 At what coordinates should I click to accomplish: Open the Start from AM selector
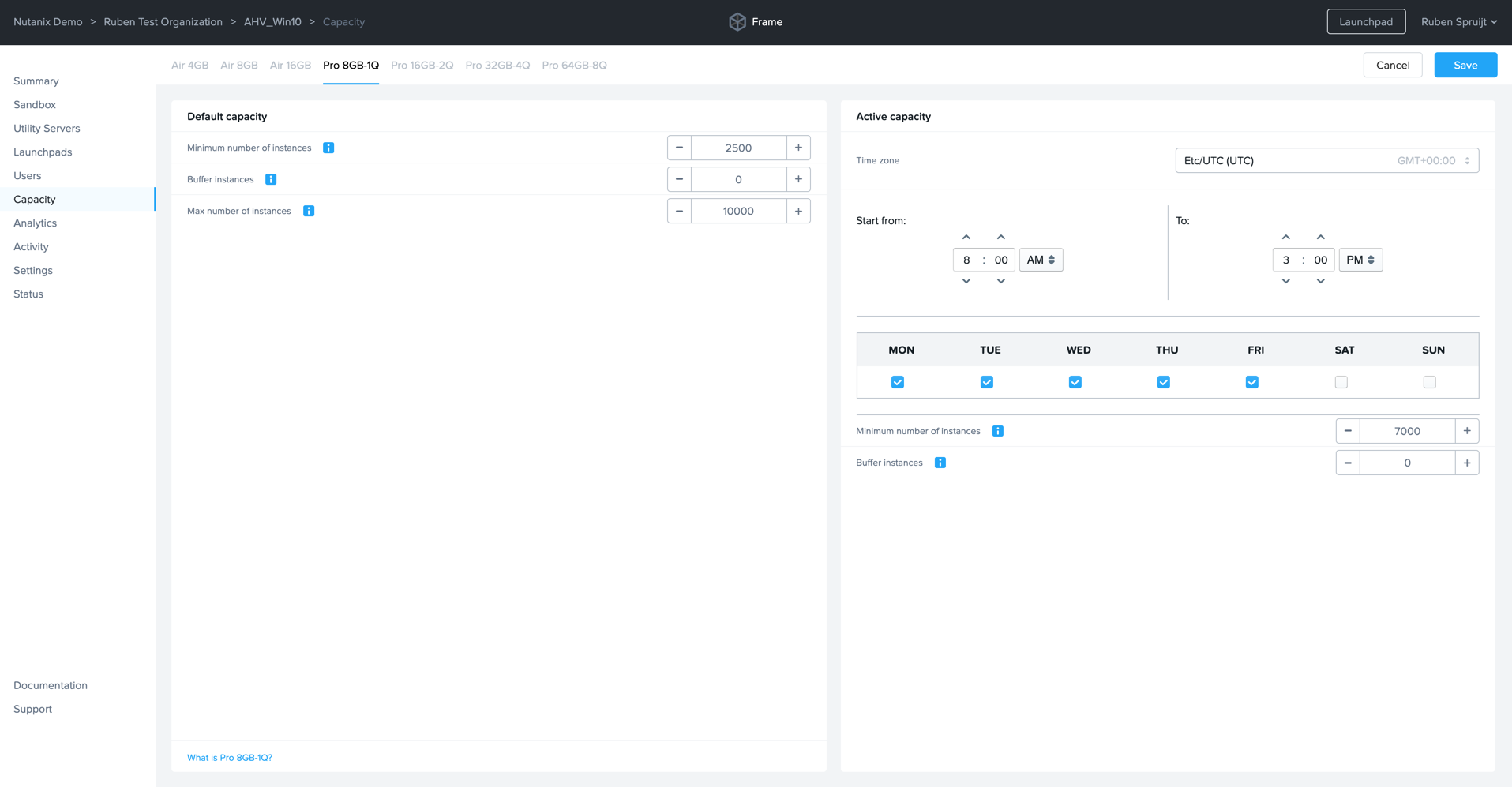click(x=1041, y=260)
